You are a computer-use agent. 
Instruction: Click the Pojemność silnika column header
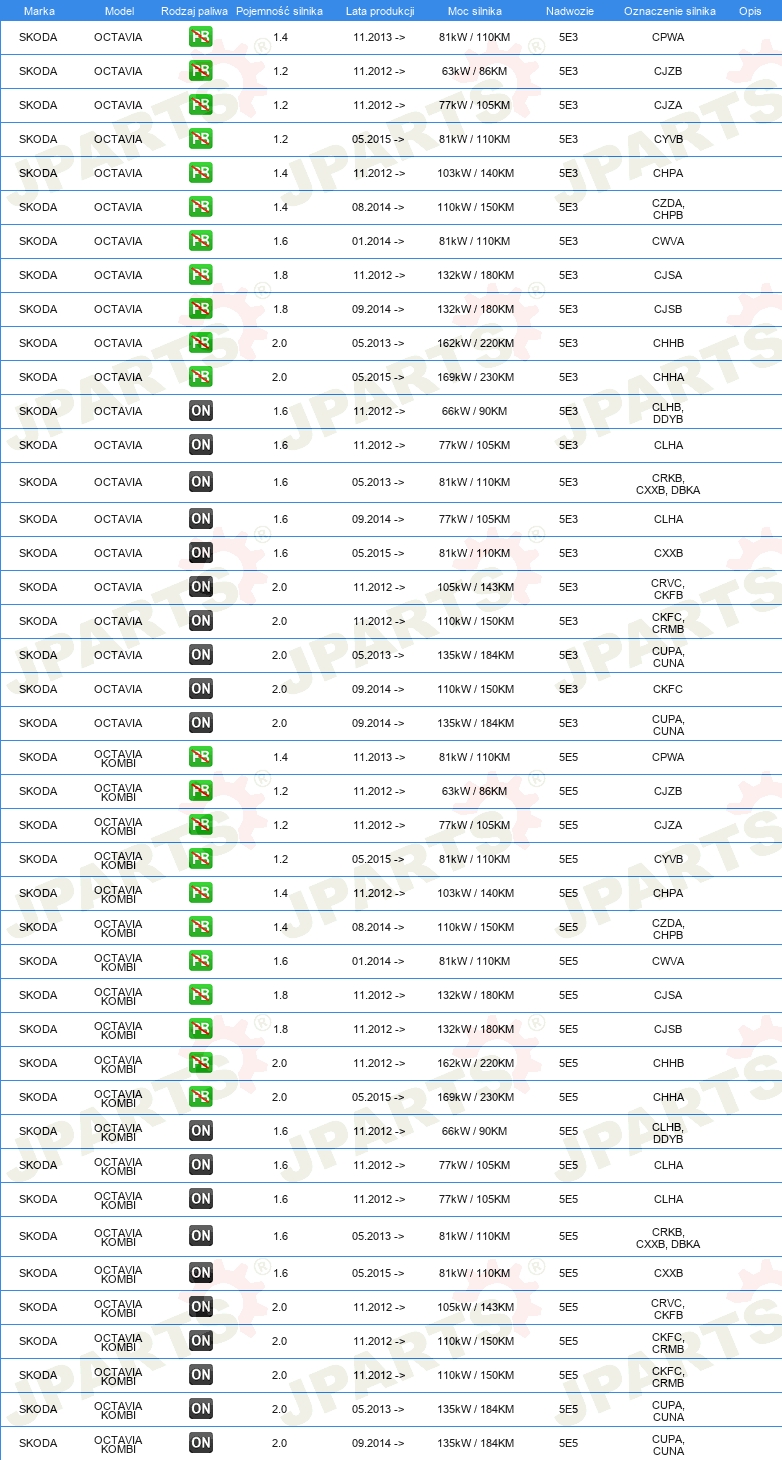tap(279, 11)
